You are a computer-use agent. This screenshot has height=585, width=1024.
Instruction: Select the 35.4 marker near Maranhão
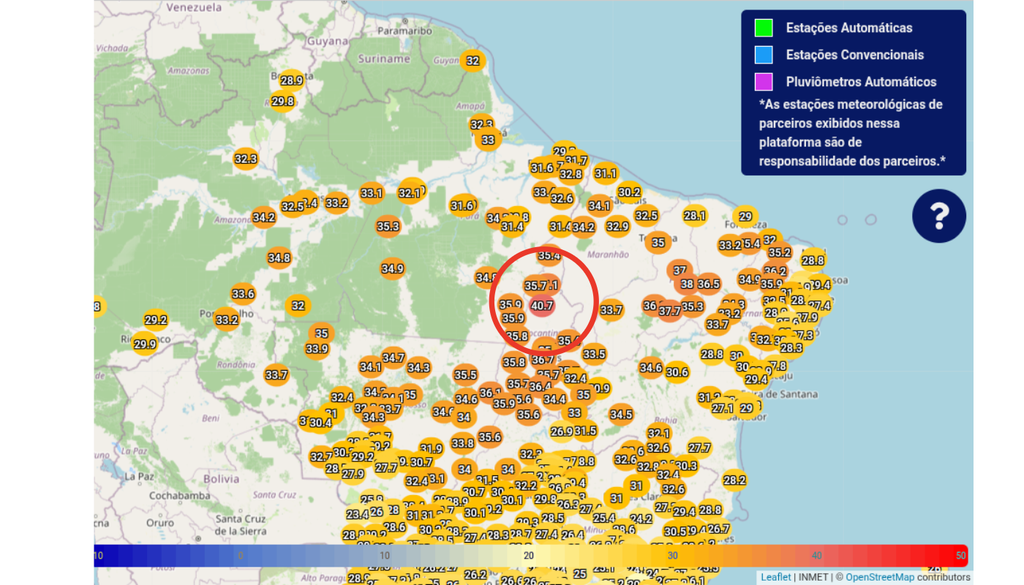click(x=549, y=255)
